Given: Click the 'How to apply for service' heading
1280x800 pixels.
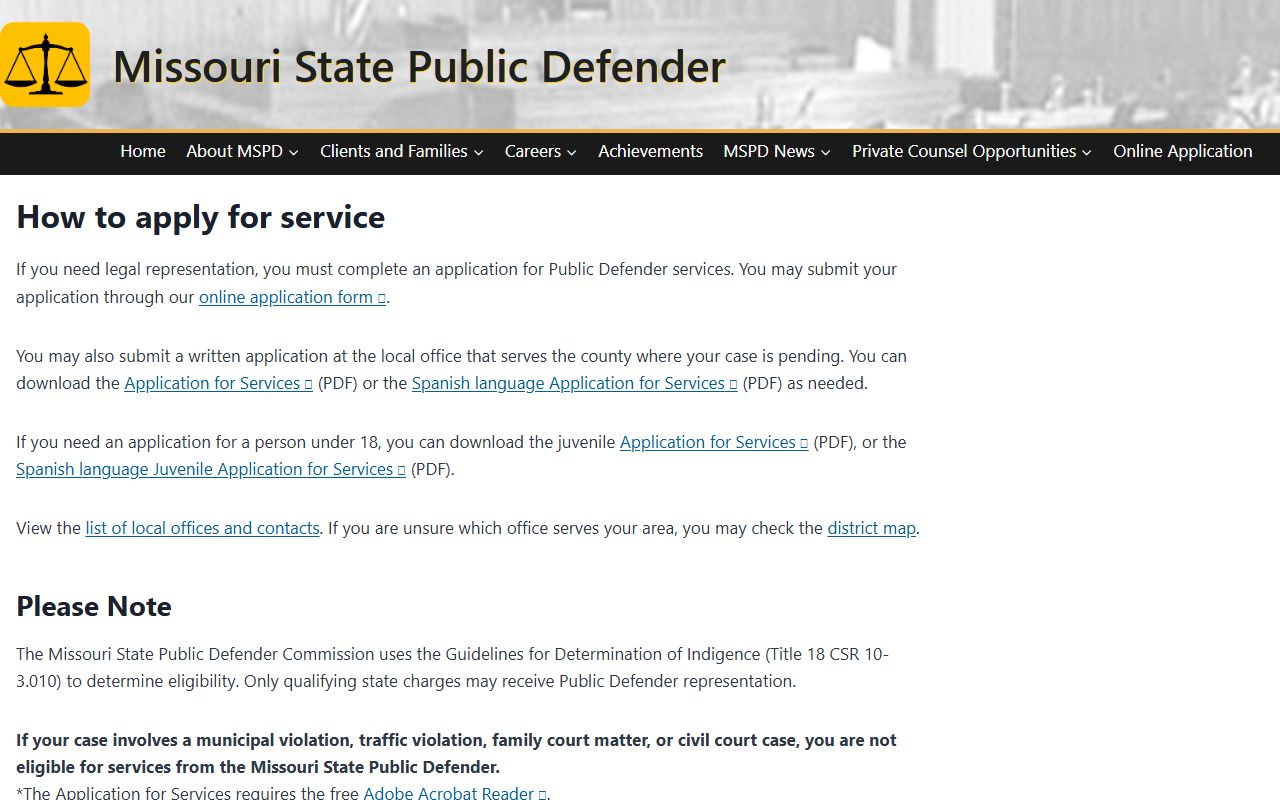Looking at the screenshot, I should click(x=200, y=217).
